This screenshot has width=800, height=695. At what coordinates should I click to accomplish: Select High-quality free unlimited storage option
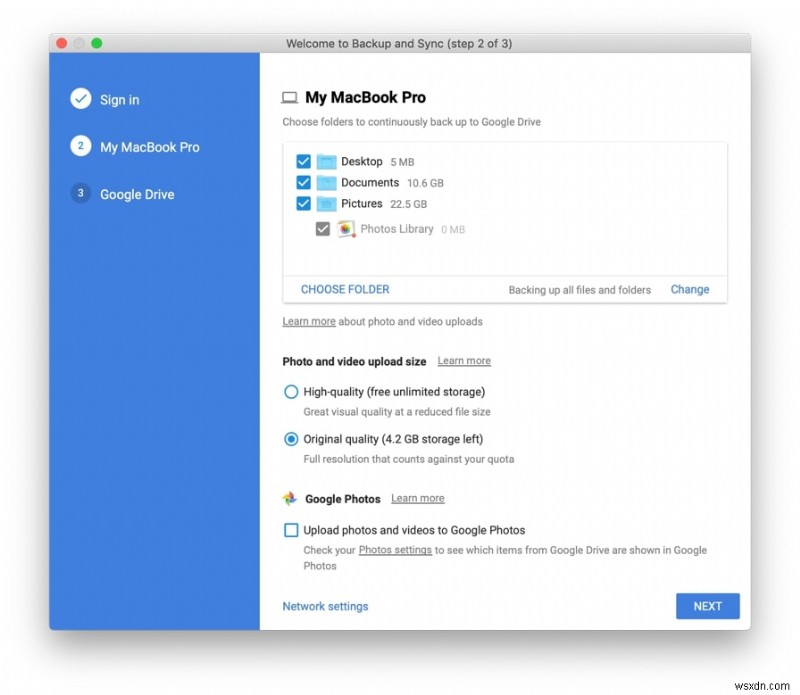(x=291, y=392)
